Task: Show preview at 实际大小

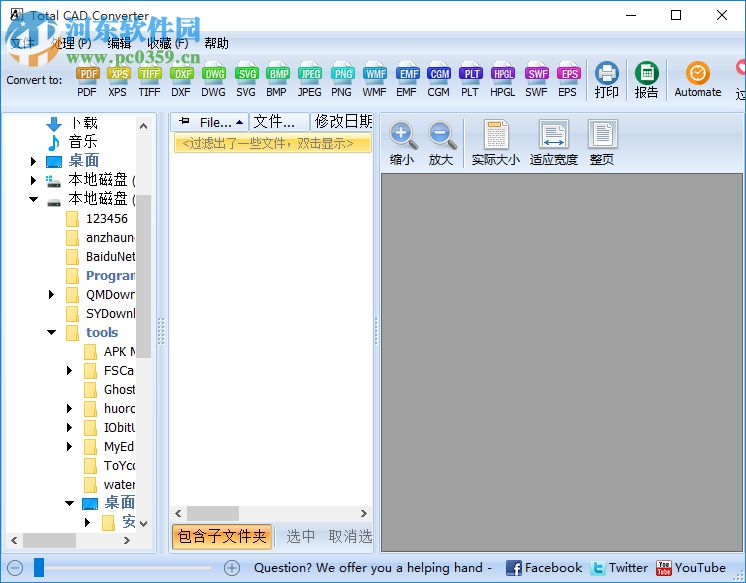Action: (x=496, y=143)
